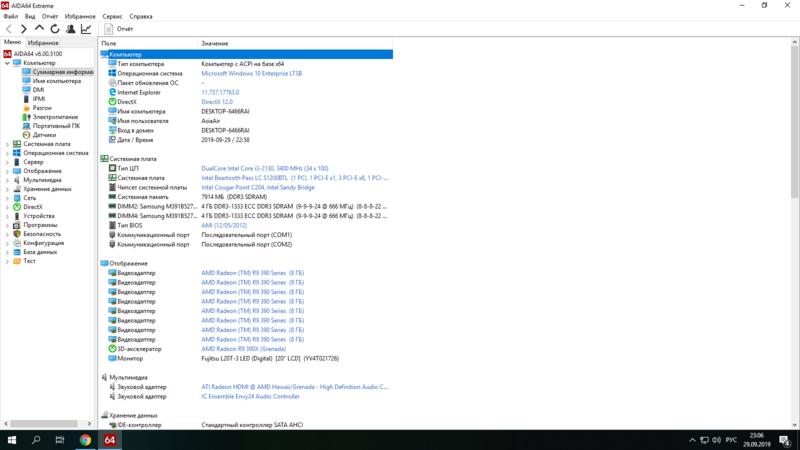This screenshot has width=800, height=450.
Task: Open the Windows Start menu
Action: pyautogui.click(x=12, y=440)
